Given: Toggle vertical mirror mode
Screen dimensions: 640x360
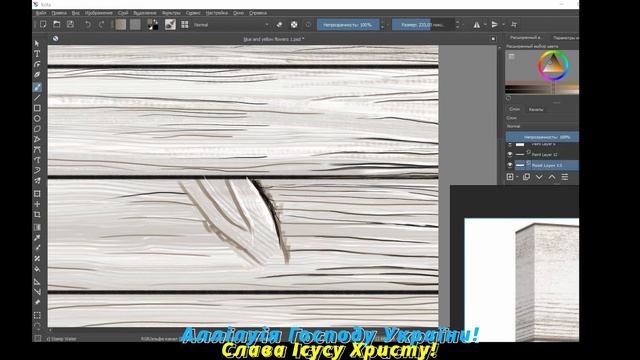Looking at the screenshot, I should pos(495,25).
